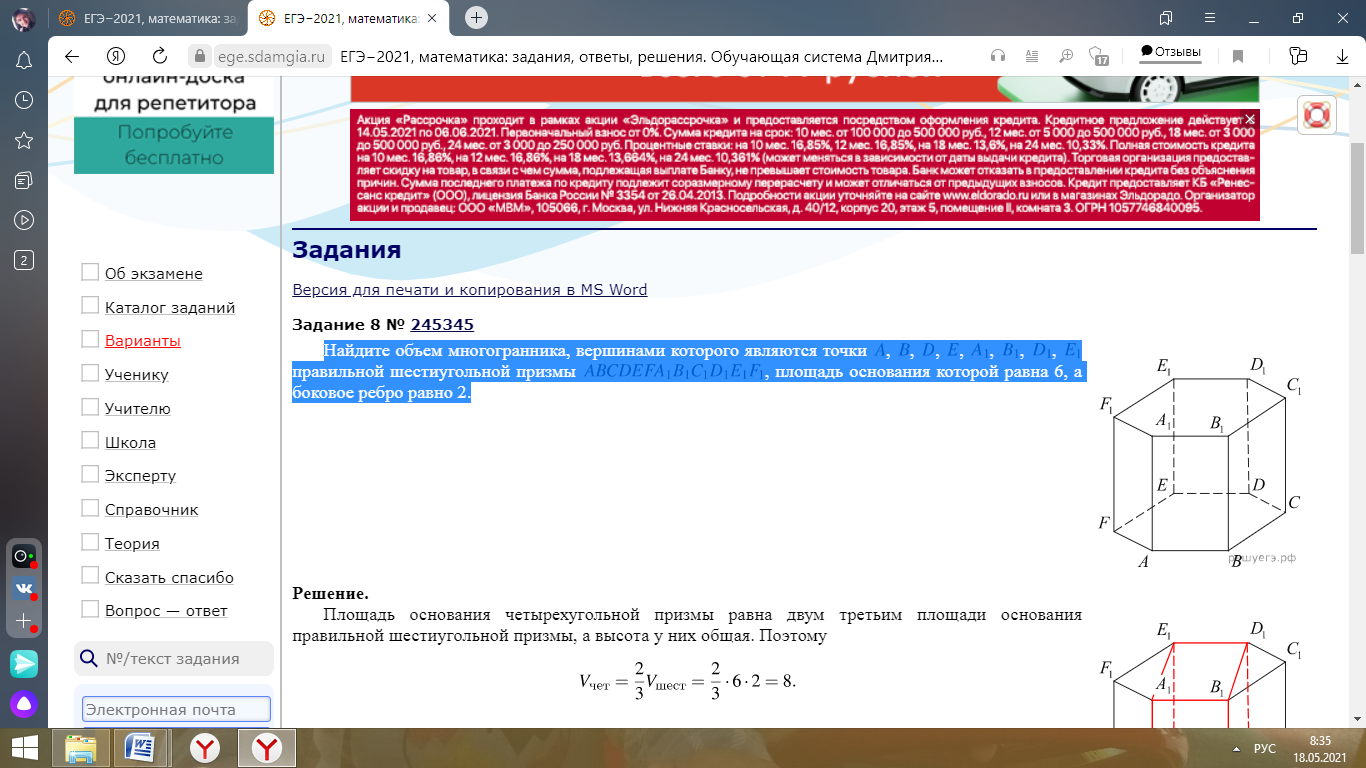This screenshot has width=1366, height=768.
Task: Add a new sidebar app with plus
Action: click(24, 622)
